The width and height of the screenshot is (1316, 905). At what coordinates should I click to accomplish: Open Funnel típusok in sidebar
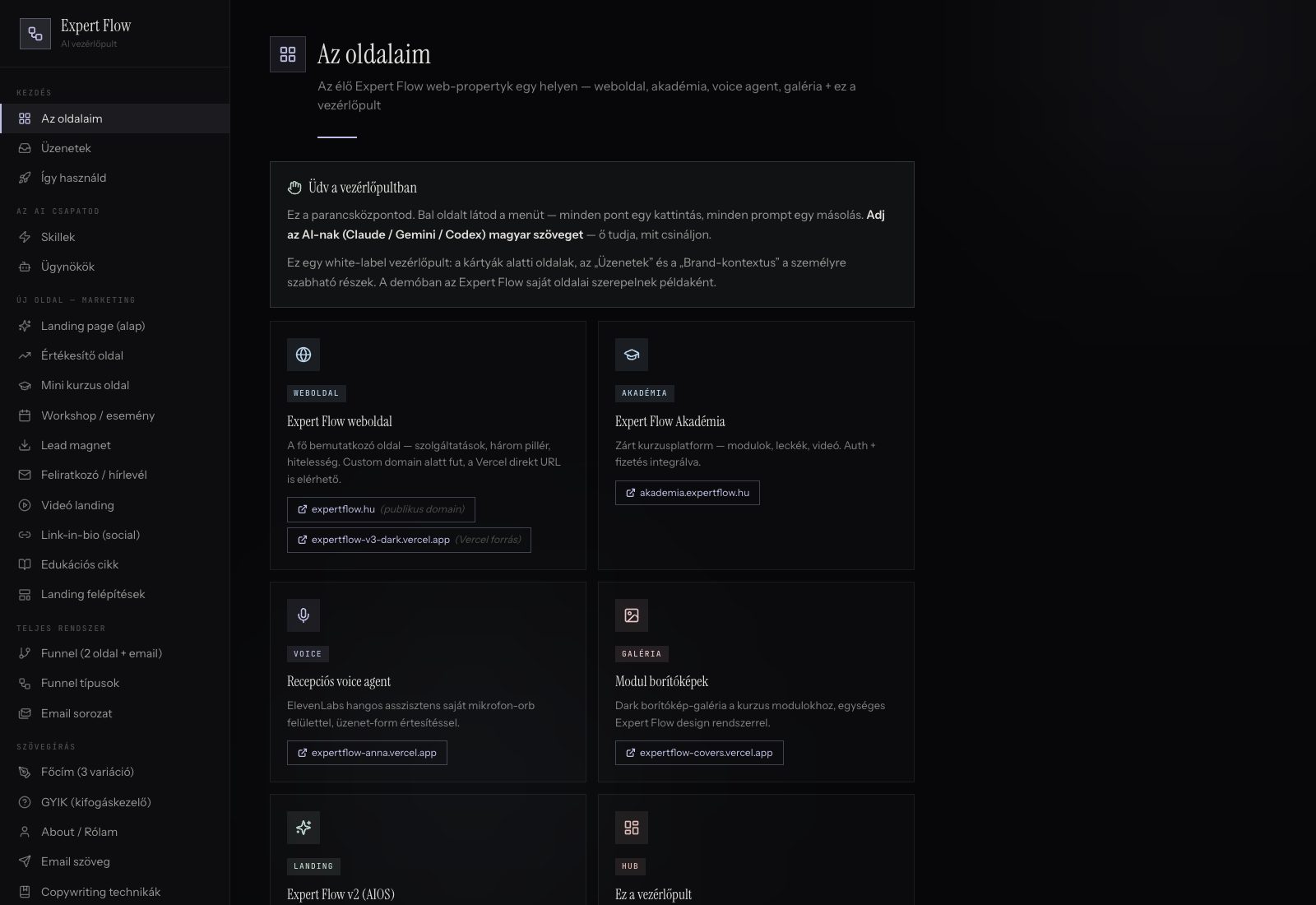click(x=115, y=683)
